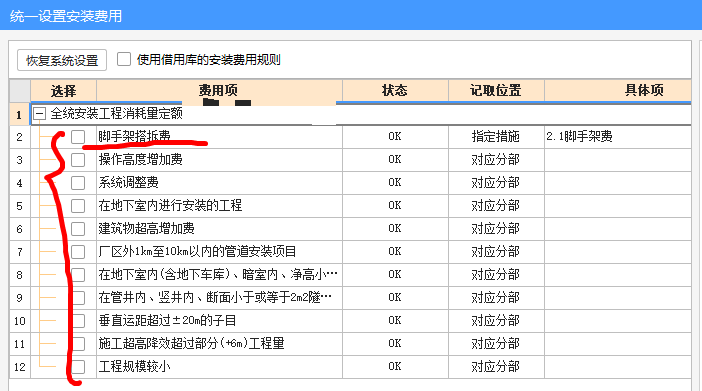Tick the 垂直运距超过±20m的子目 checkbox
Screen dimensions: 702x391
[x=78, y=321]
